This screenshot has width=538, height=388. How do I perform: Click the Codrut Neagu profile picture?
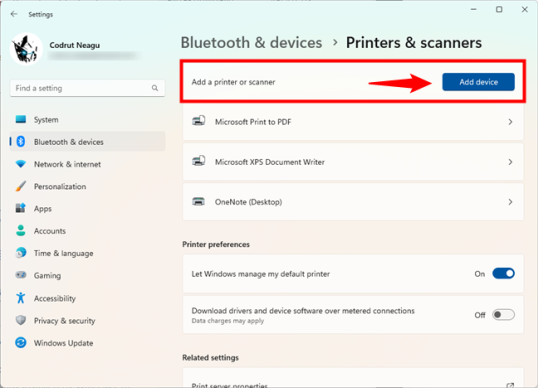26,49
